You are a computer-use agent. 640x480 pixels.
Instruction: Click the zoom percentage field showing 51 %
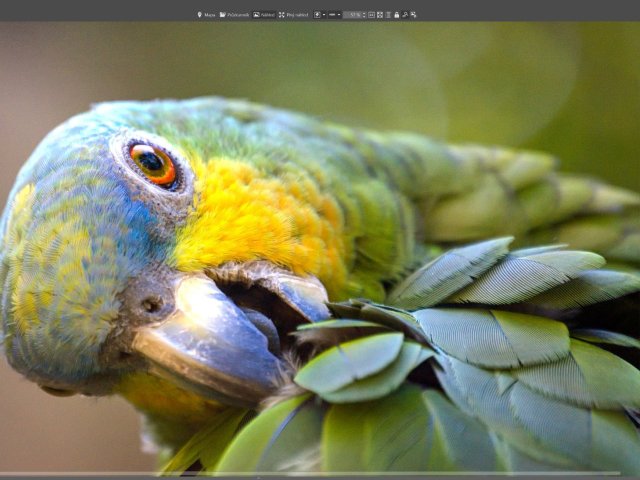[352, 15]
